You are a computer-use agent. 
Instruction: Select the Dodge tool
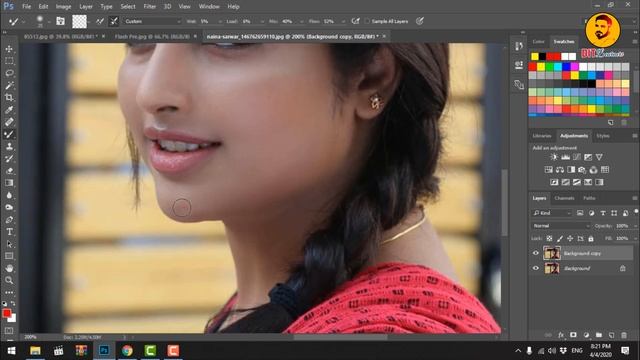[9, 207]
